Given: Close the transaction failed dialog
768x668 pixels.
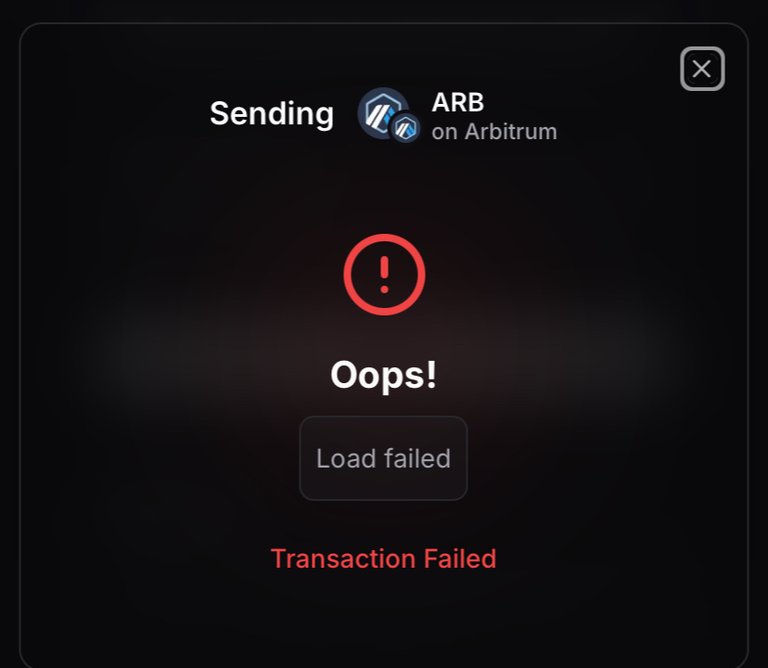Looking at the screenshot, I should (702, 69).
